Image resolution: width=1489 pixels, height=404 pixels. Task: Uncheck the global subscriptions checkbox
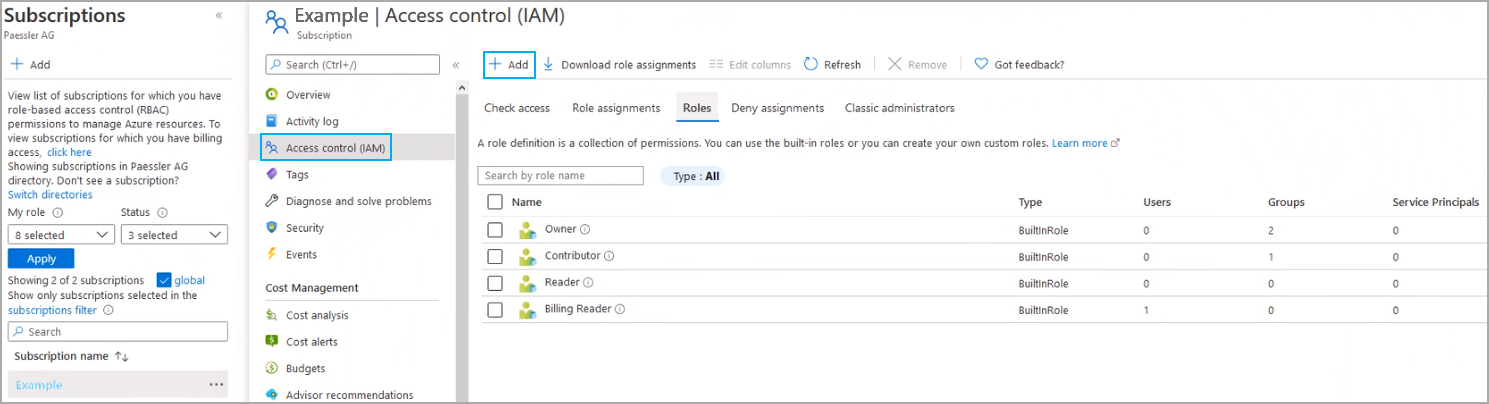[164, 280]
